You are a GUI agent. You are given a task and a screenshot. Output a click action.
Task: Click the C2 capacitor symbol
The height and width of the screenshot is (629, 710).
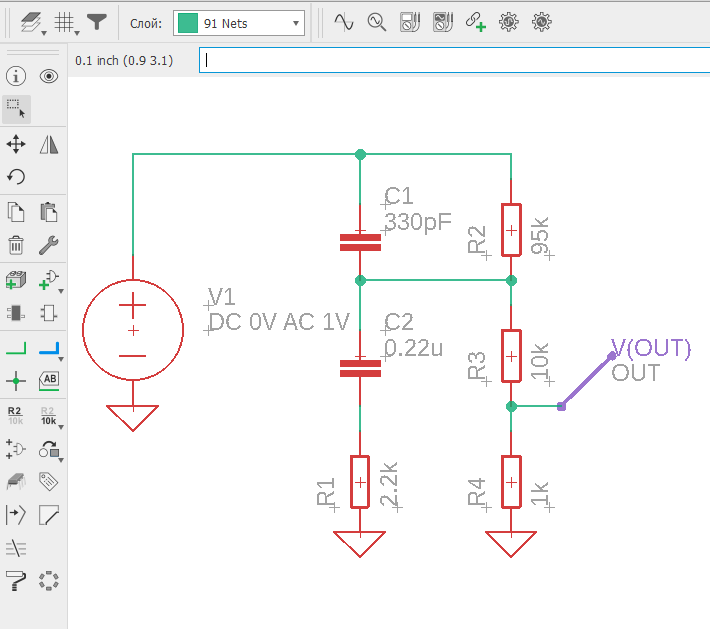point(360,368)
